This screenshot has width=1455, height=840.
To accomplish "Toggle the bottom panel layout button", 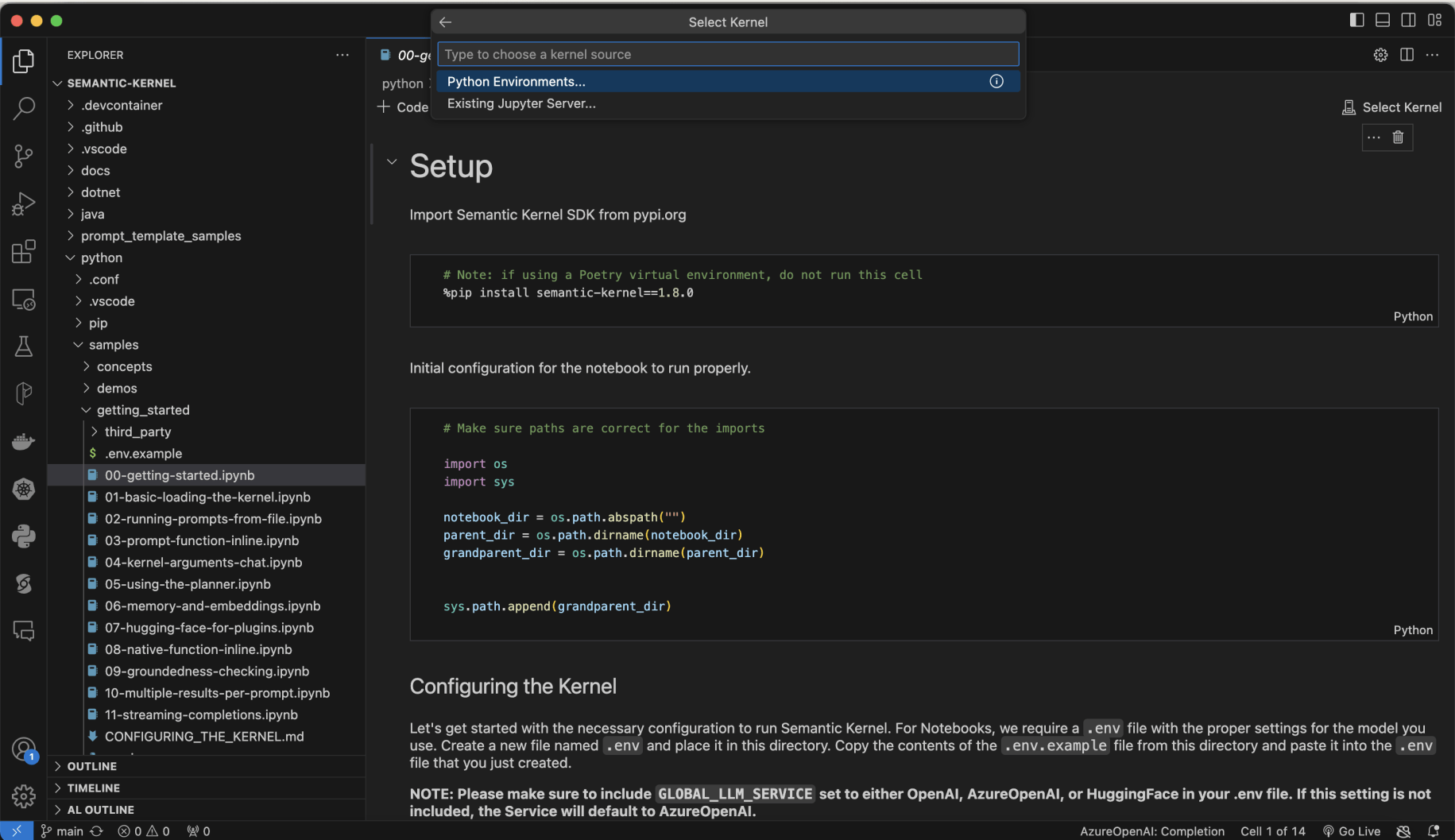I will click(x=1383, y=20).
